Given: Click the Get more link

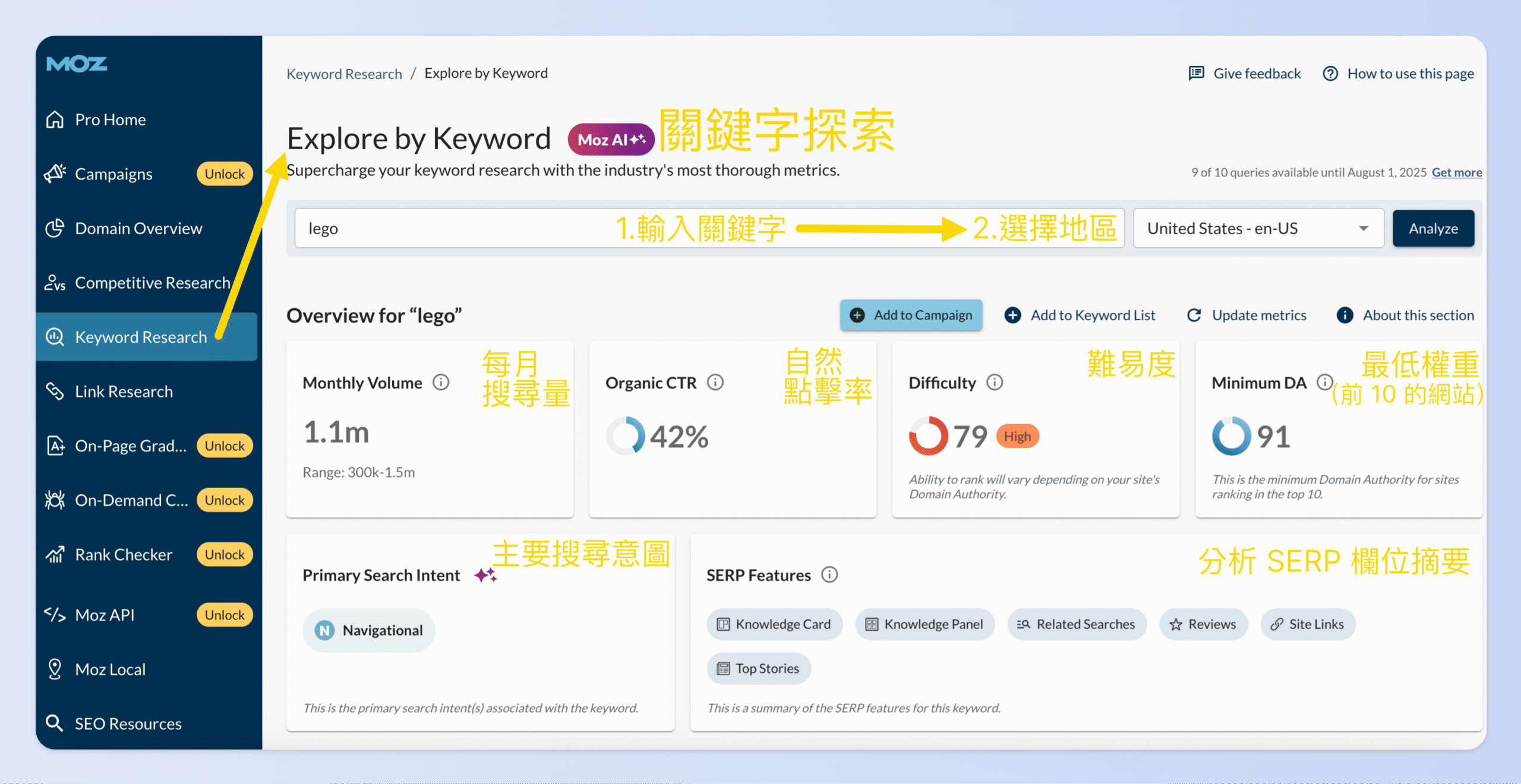Looking at the screenshot, I should tap(1456, 172).
